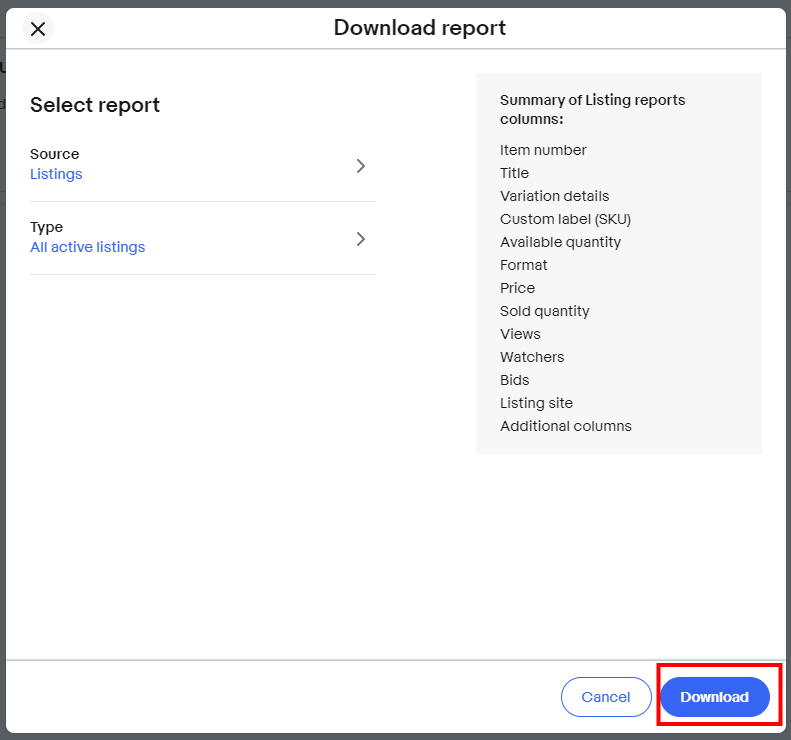
Task: Open the All active listings type option
Action: point(88,247)
